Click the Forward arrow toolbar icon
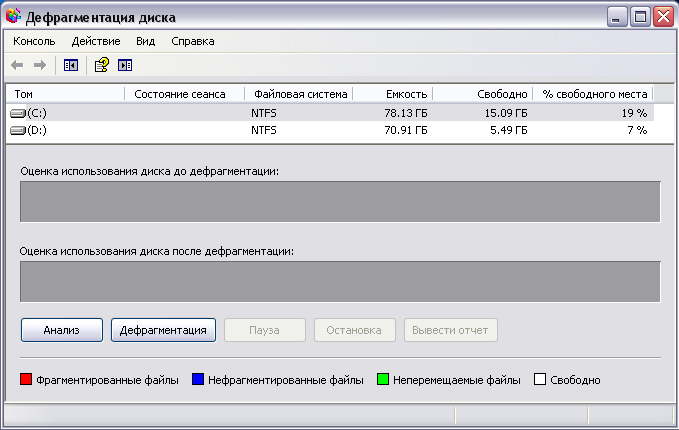The image size is (679, 430). click(40, 65)
